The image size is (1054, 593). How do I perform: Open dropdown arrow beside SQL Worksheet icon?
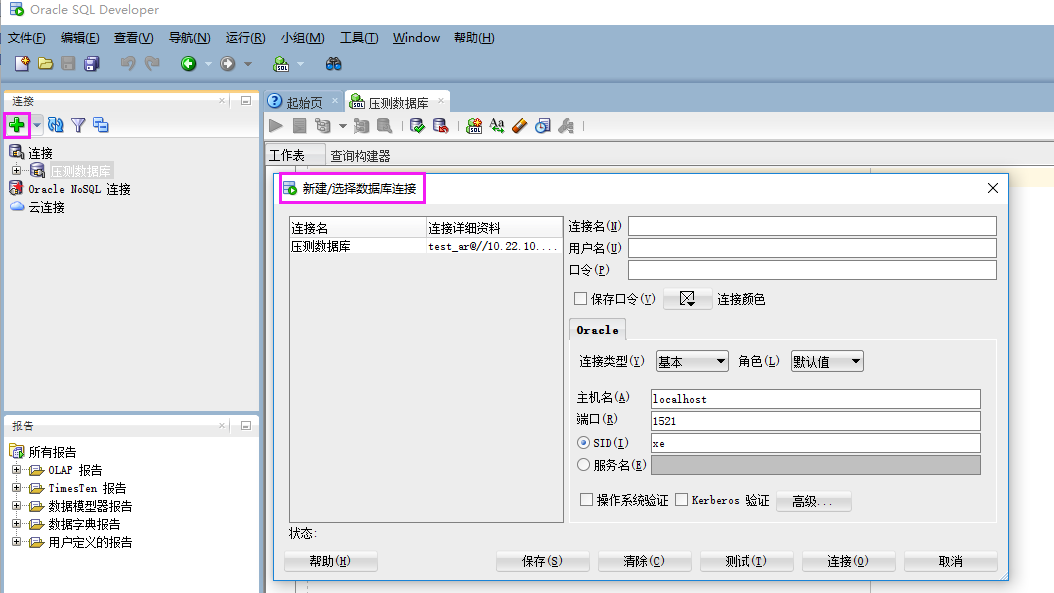[300, 64]
